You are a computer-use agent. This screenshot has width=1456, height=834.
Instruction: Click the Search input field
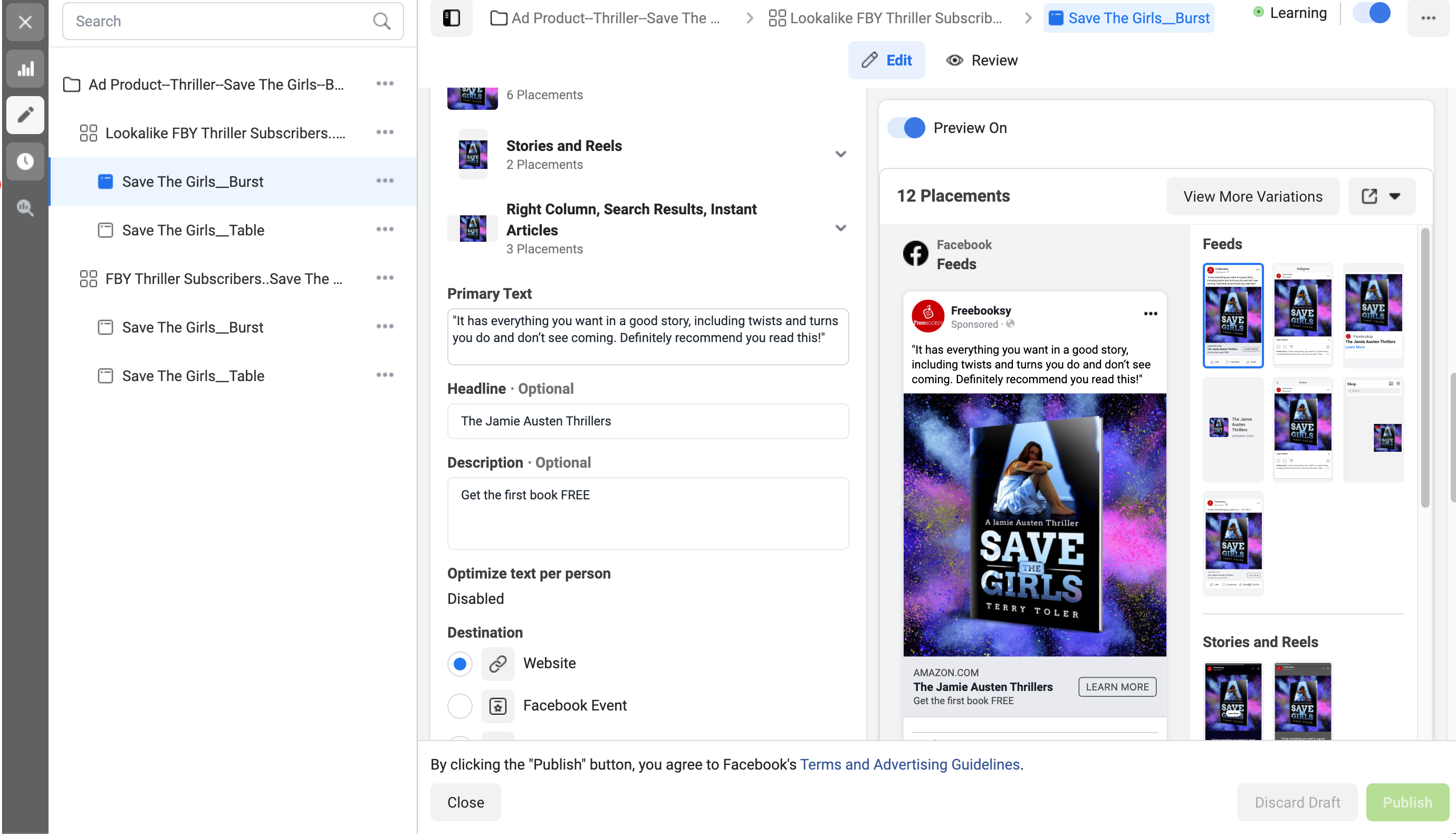[233, 21]
